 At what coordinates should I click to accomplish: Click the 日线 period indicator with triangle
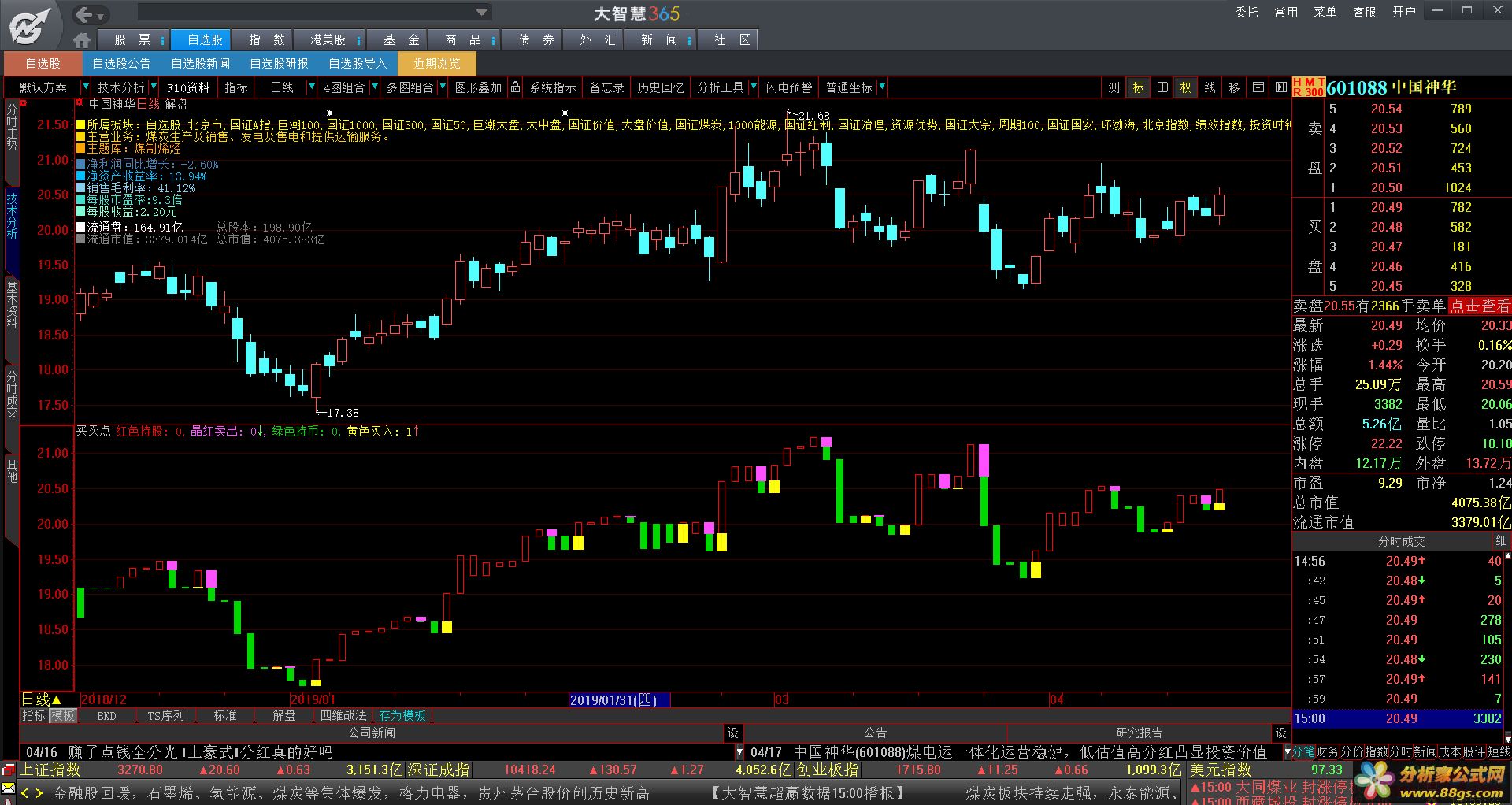[x=42, y=699]
